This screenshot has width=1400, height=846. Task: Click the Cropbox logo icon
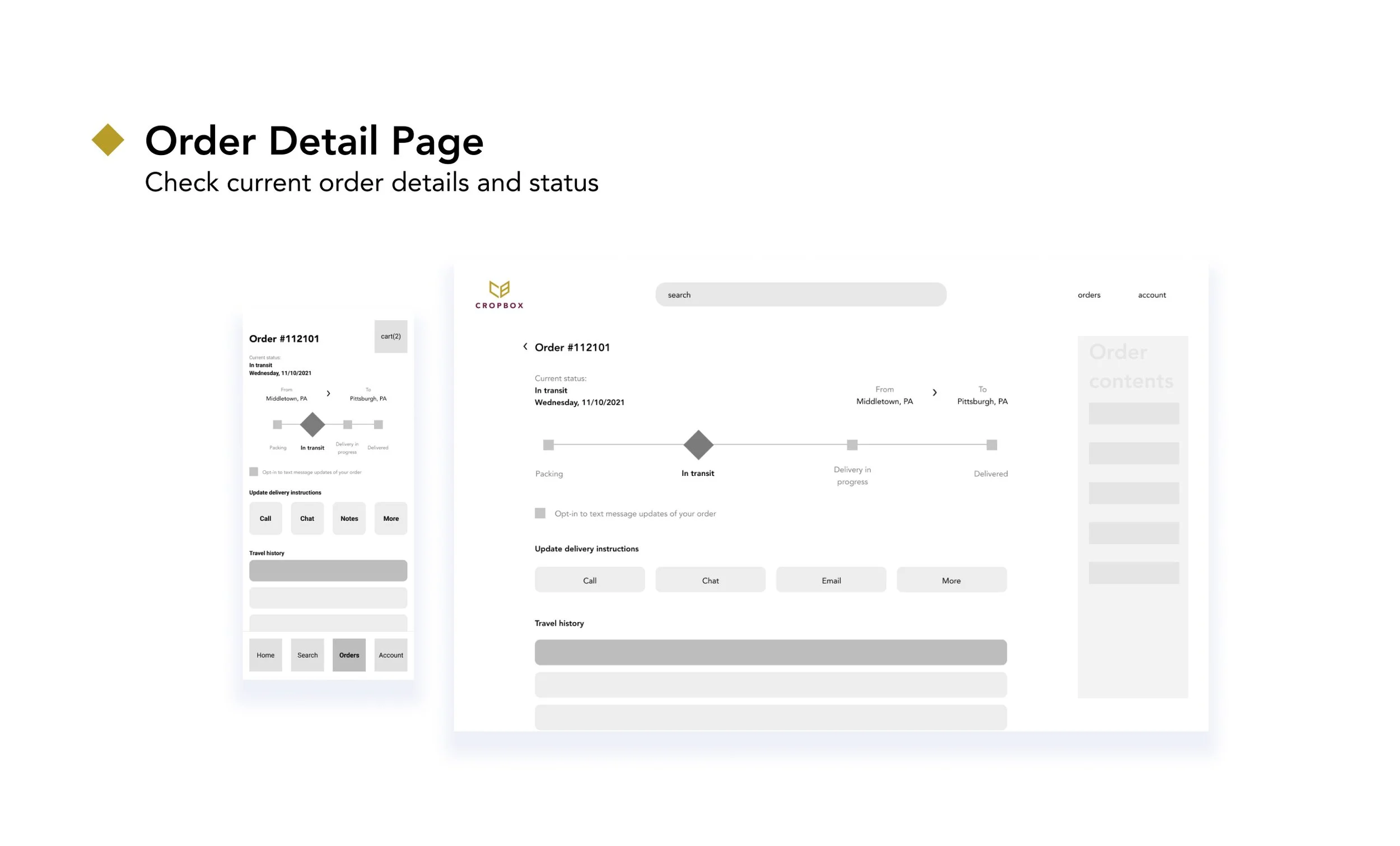tap(499, 289)
